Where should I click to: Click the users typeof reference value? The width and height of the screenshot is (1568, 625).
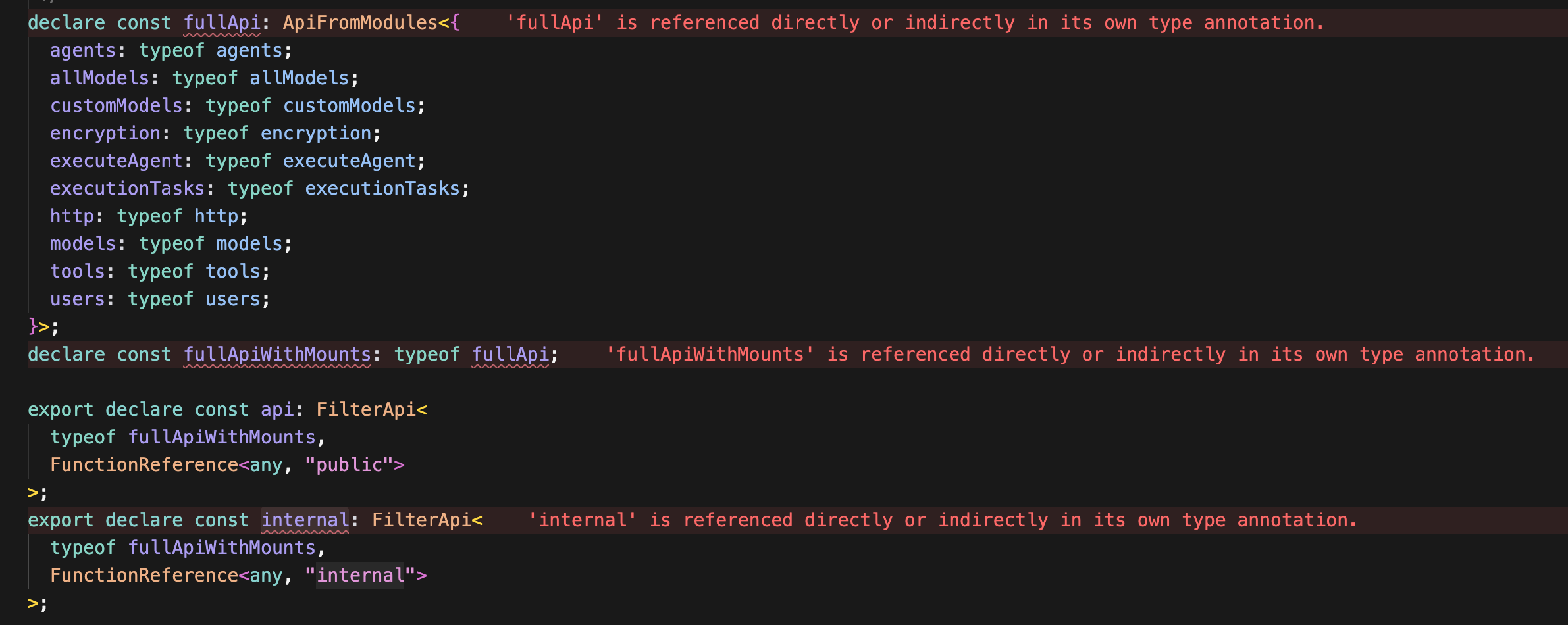point(233,299)
